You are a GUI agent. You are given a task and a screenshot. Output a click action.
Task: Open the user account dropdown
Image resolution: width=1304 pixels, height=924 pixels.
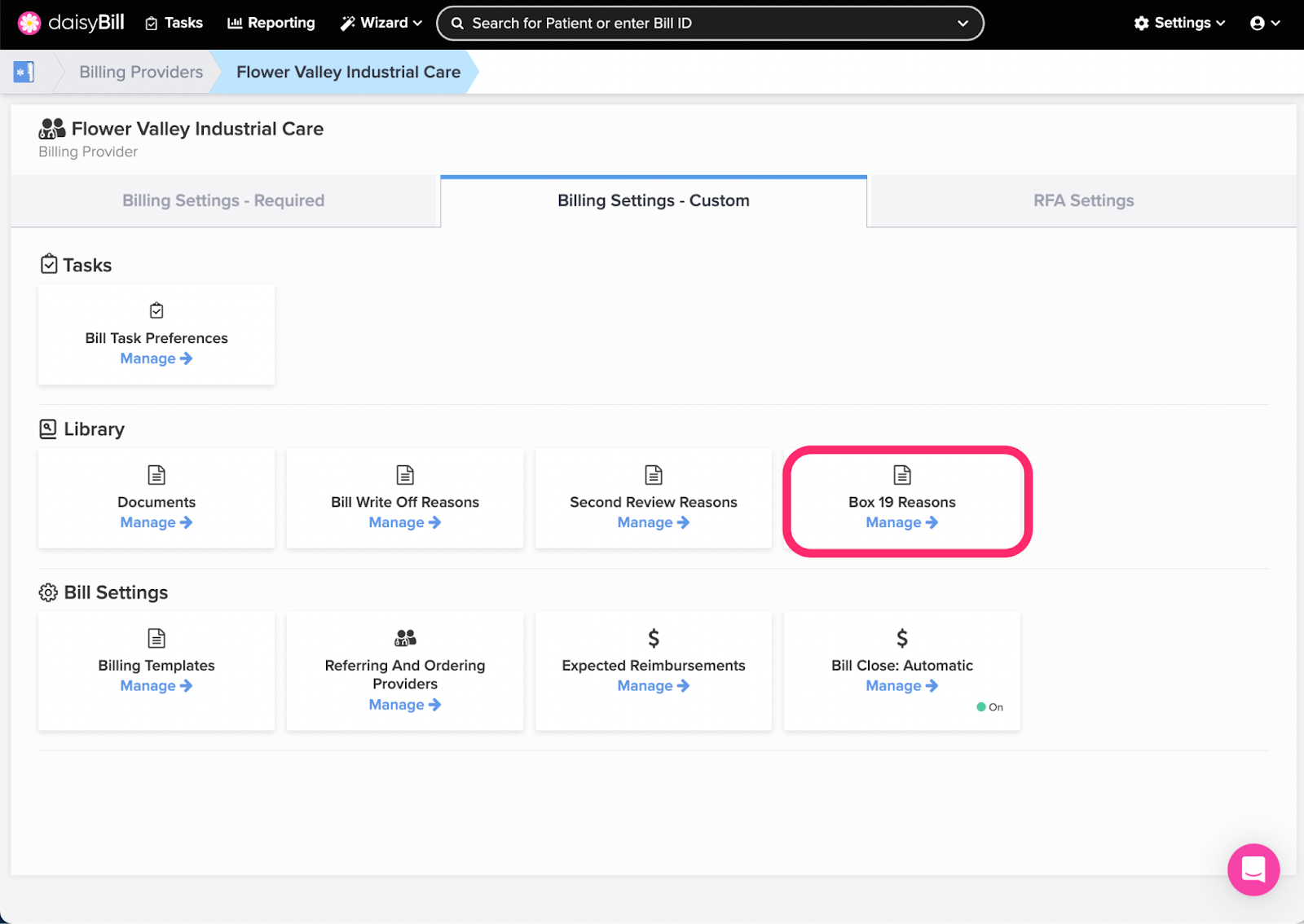pos(1265,23)
